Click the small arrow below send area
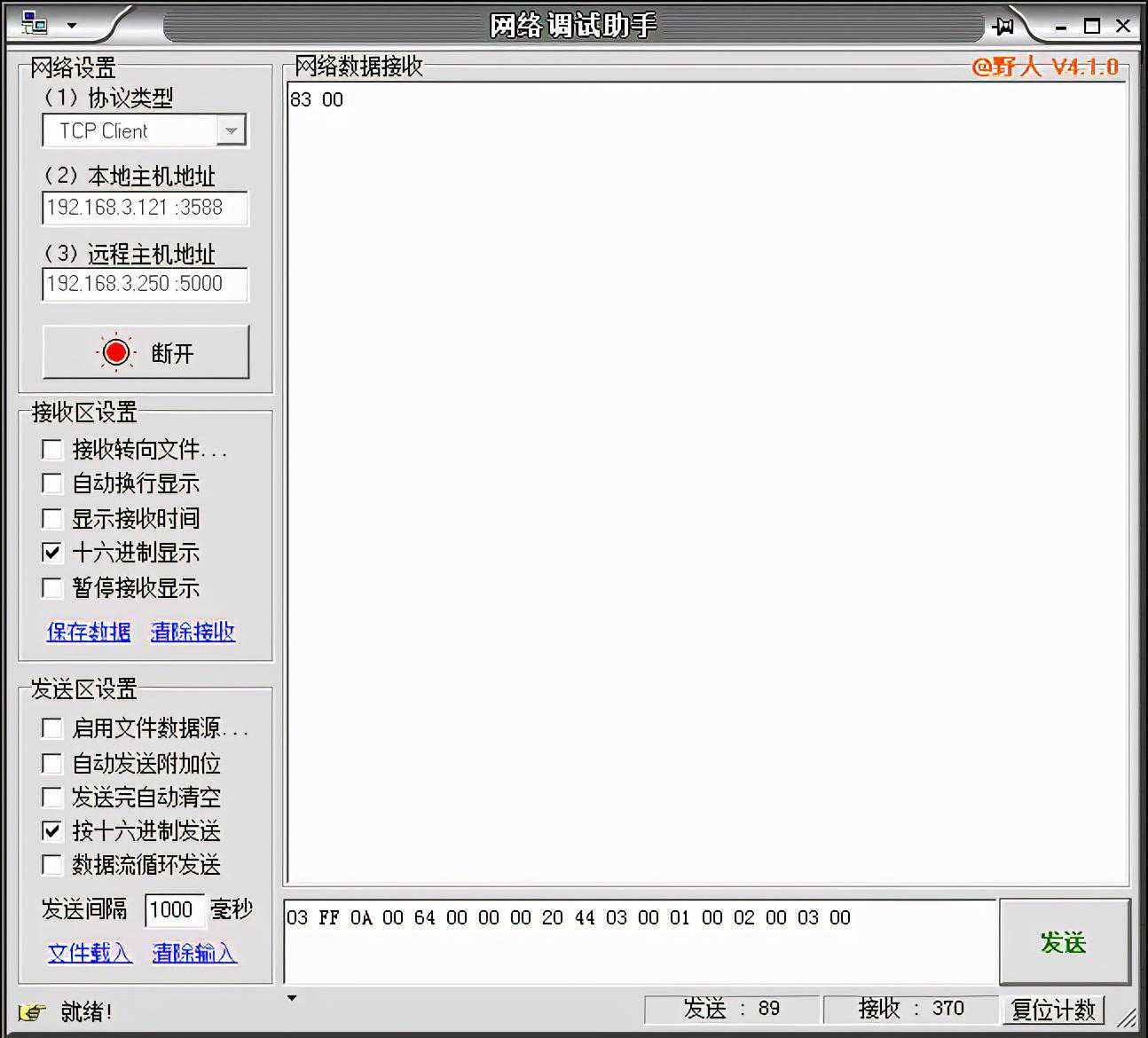This screenshot has height=1038, width=1148. [292, 998]
